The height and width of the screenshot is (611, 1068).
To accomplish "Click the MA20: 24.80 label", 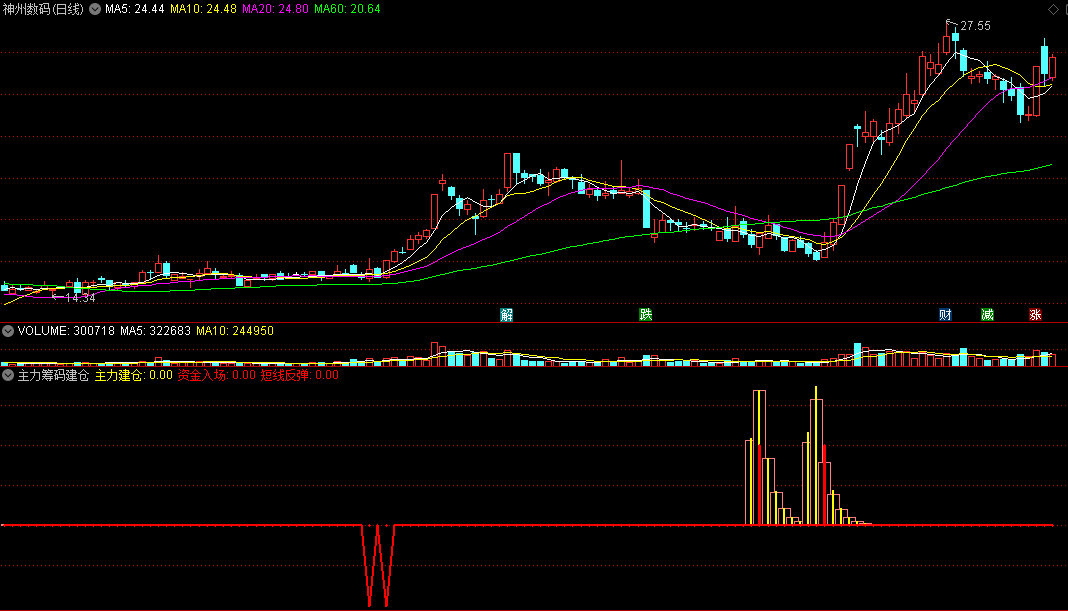I will point(275,9).
